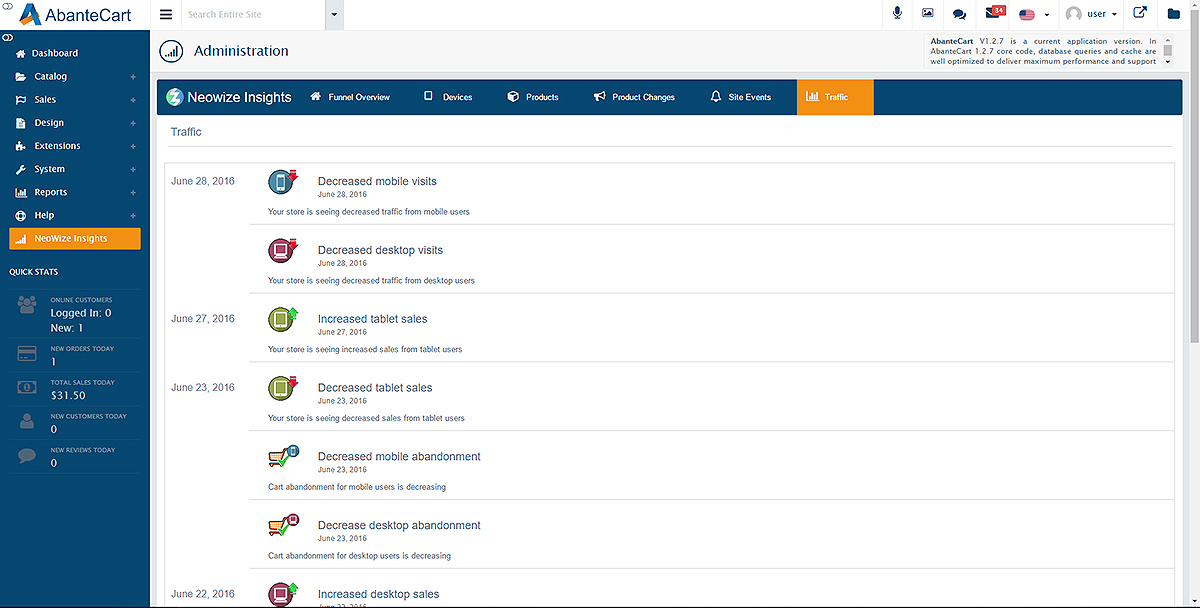The image size is (1200, 608).
Task: Open the Decrease desktop abandonment event
Action: point(399,525)
